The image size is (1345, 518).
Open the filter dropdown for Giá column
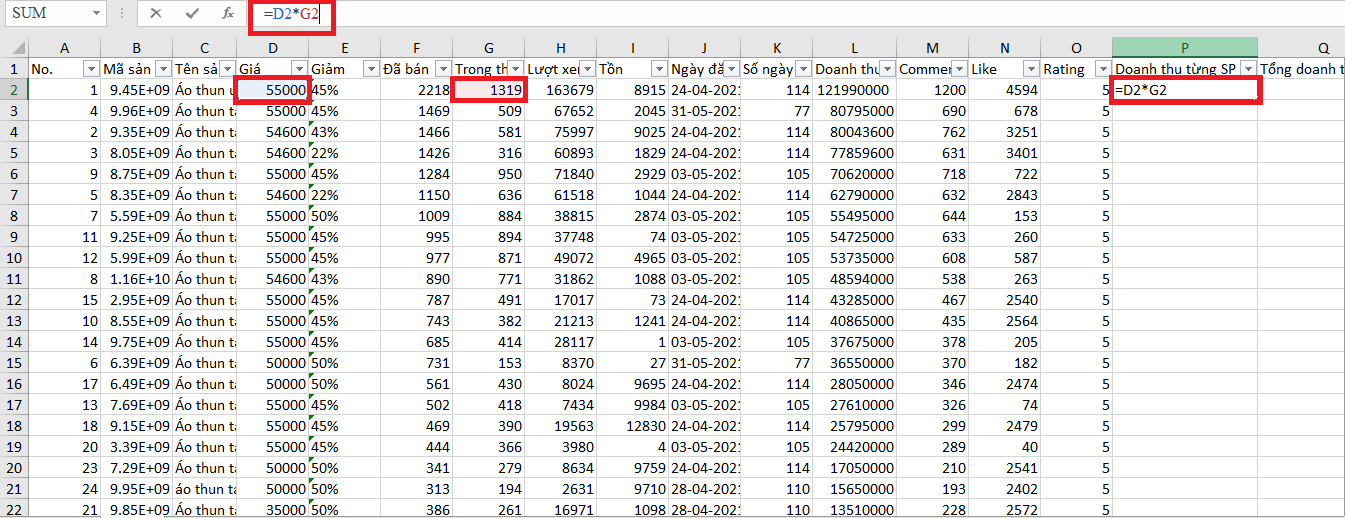point(299,69)
